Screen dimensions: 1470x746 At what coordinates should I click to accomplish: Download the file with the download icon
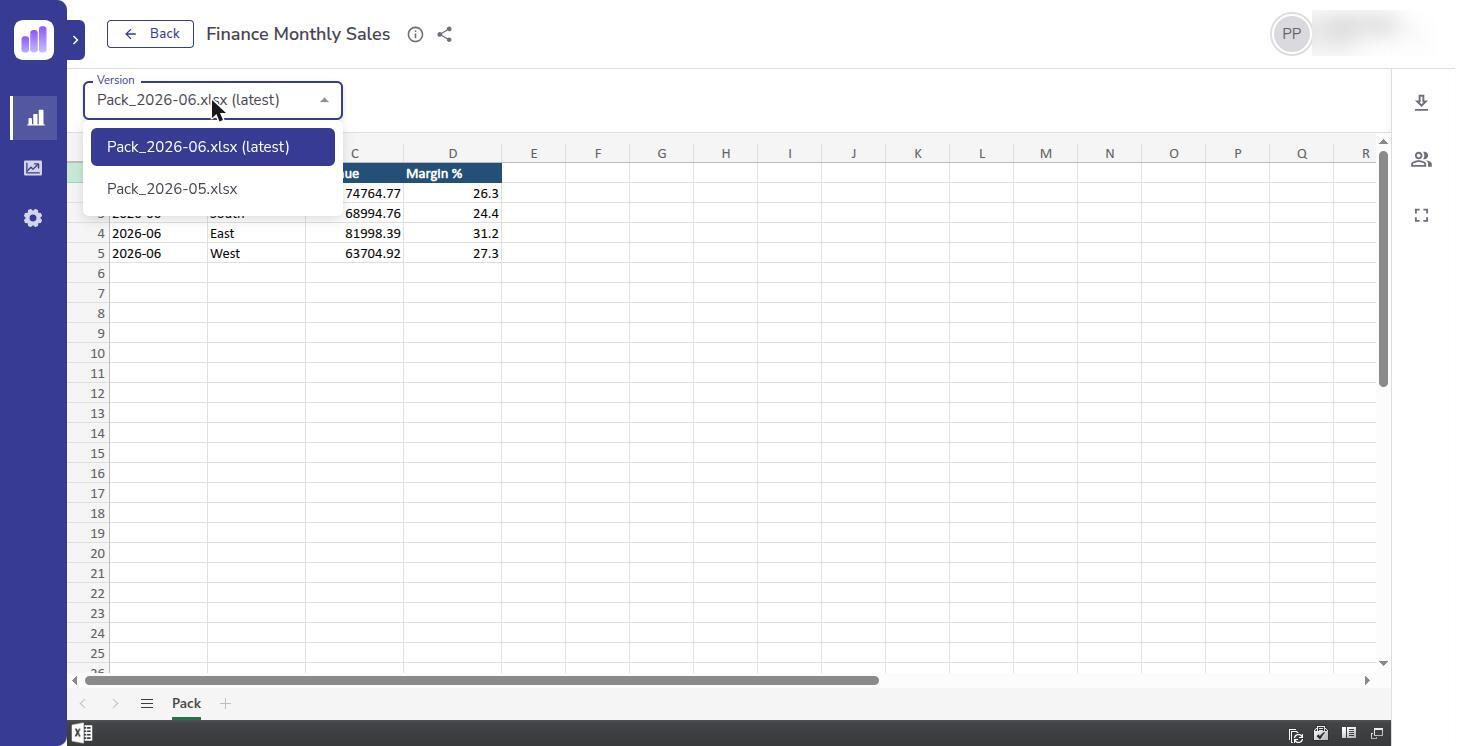click(x=1421, y=102)
